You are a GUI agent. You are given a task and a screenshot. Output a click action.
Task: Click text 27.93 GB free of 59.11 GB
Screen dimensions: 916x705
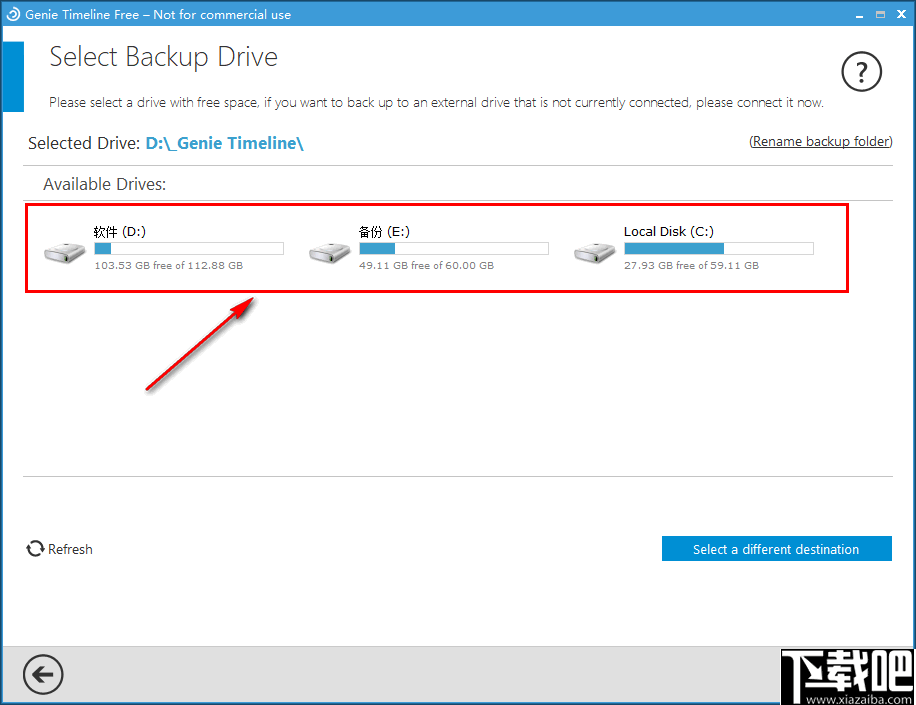[692, 265]
